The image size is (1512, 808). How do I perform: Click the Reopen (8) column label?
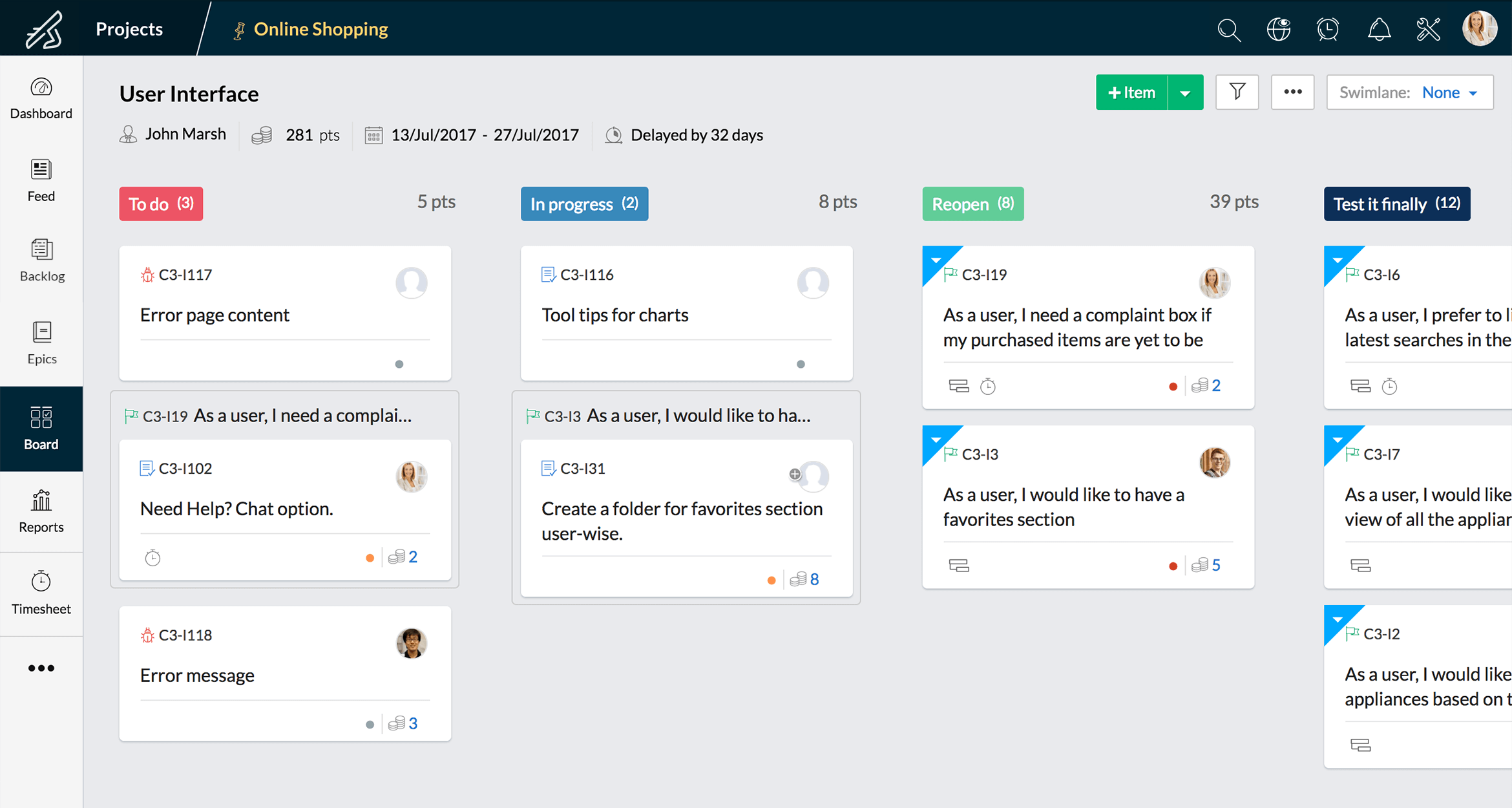(x=972, y=204)
